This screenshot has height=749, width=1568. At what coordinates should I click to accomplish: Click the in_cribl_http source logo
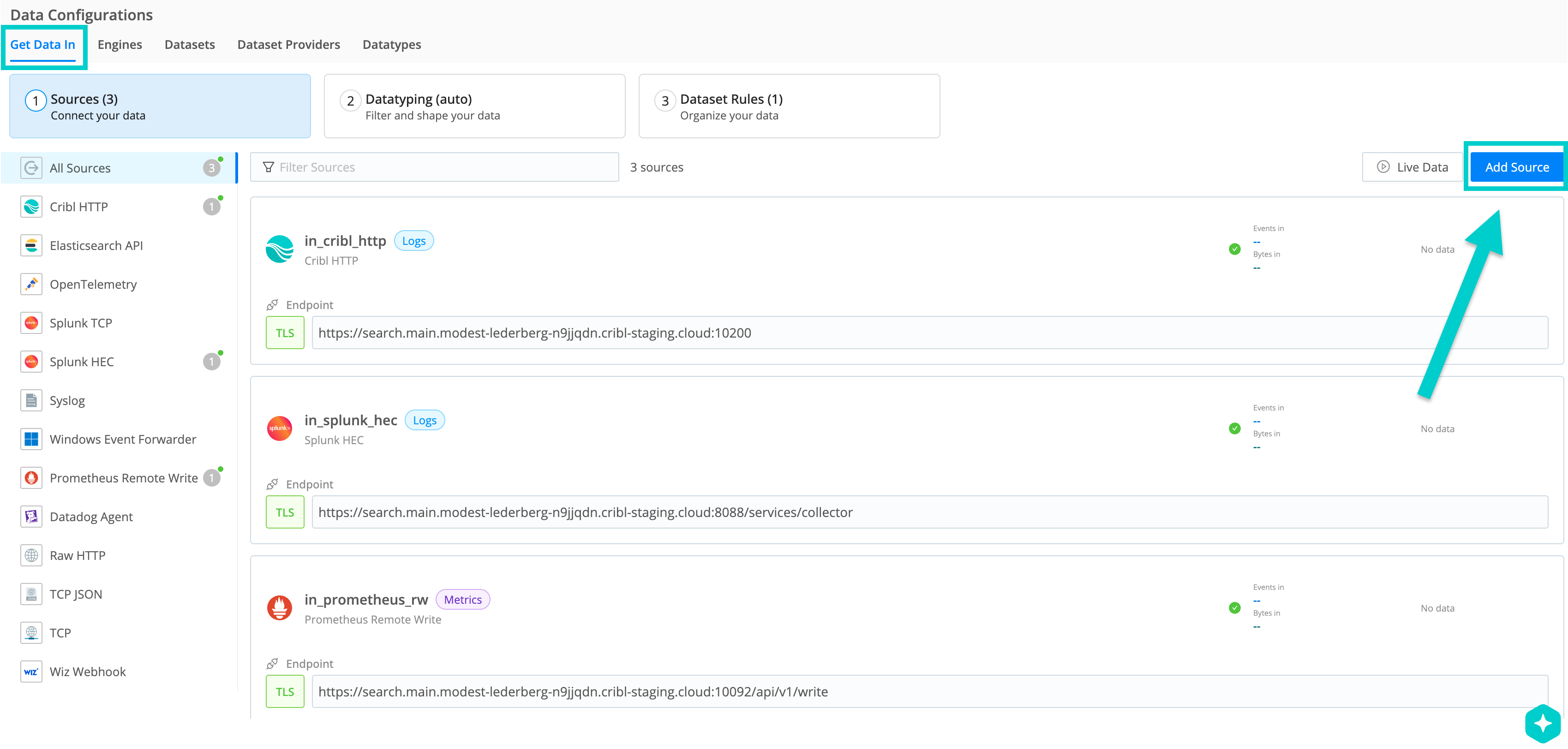(279, 250)
